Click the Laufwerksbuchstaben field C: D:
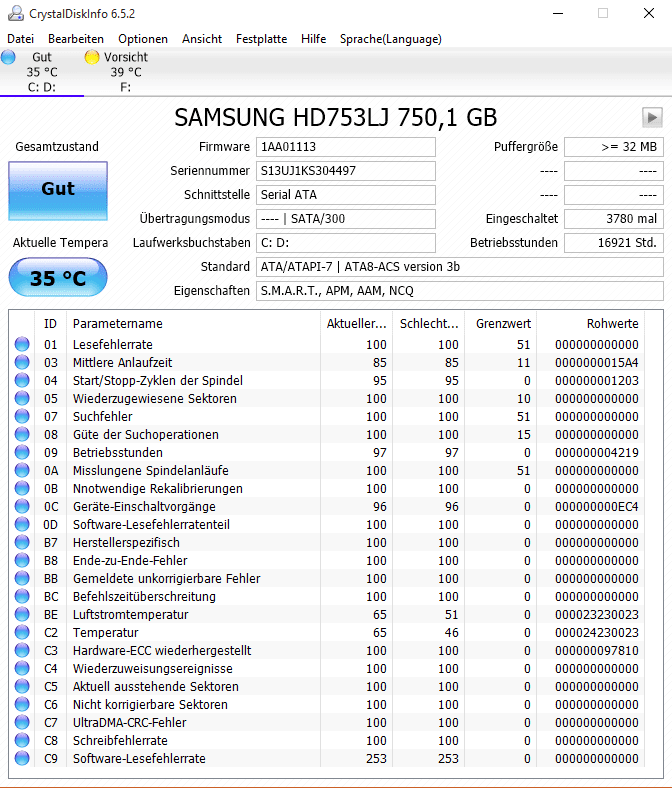This screenshot has height=788, width=672. click(x=346, y=243)
